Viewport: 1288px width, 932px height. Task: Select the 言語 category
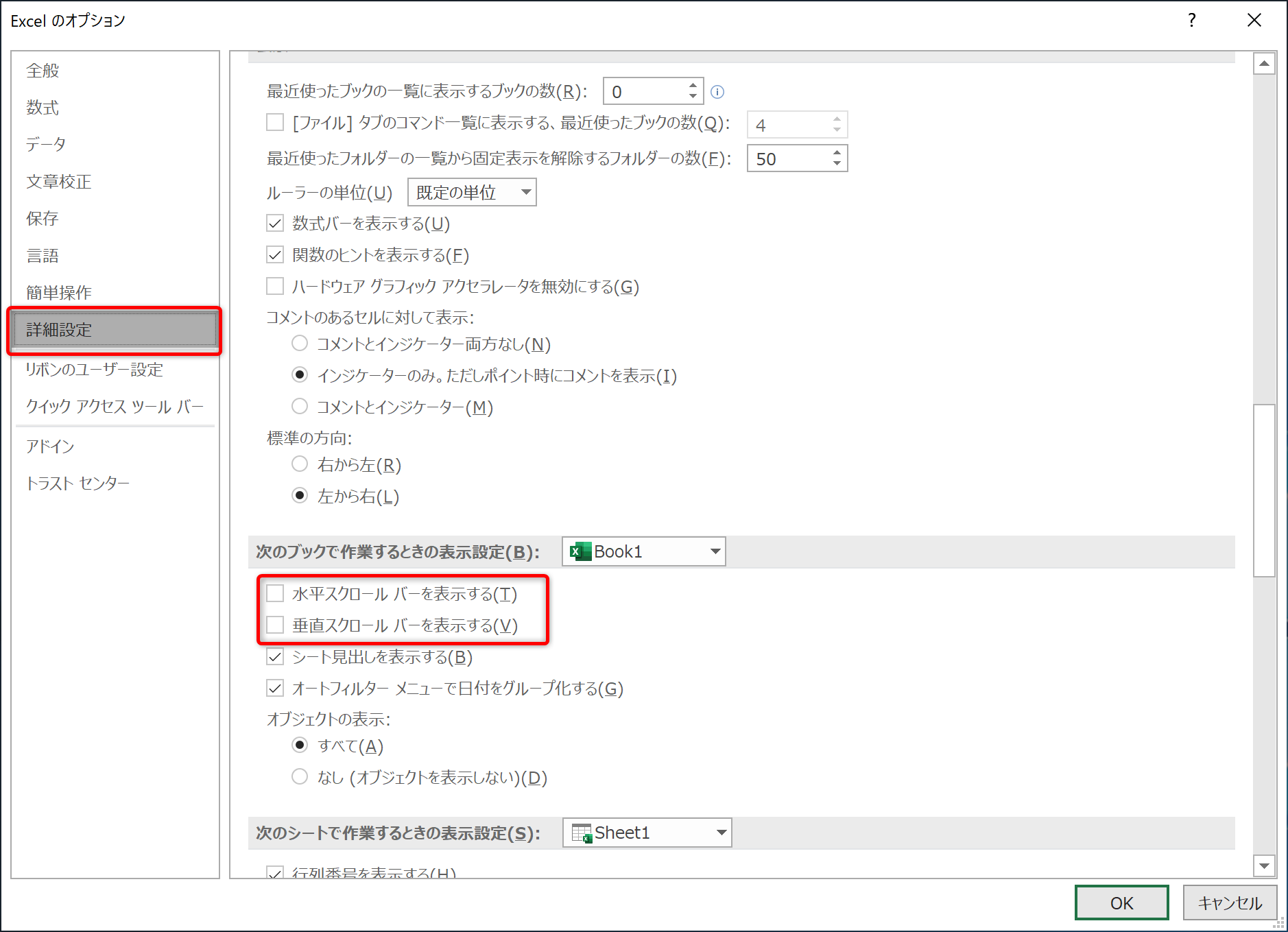point(115,256)
